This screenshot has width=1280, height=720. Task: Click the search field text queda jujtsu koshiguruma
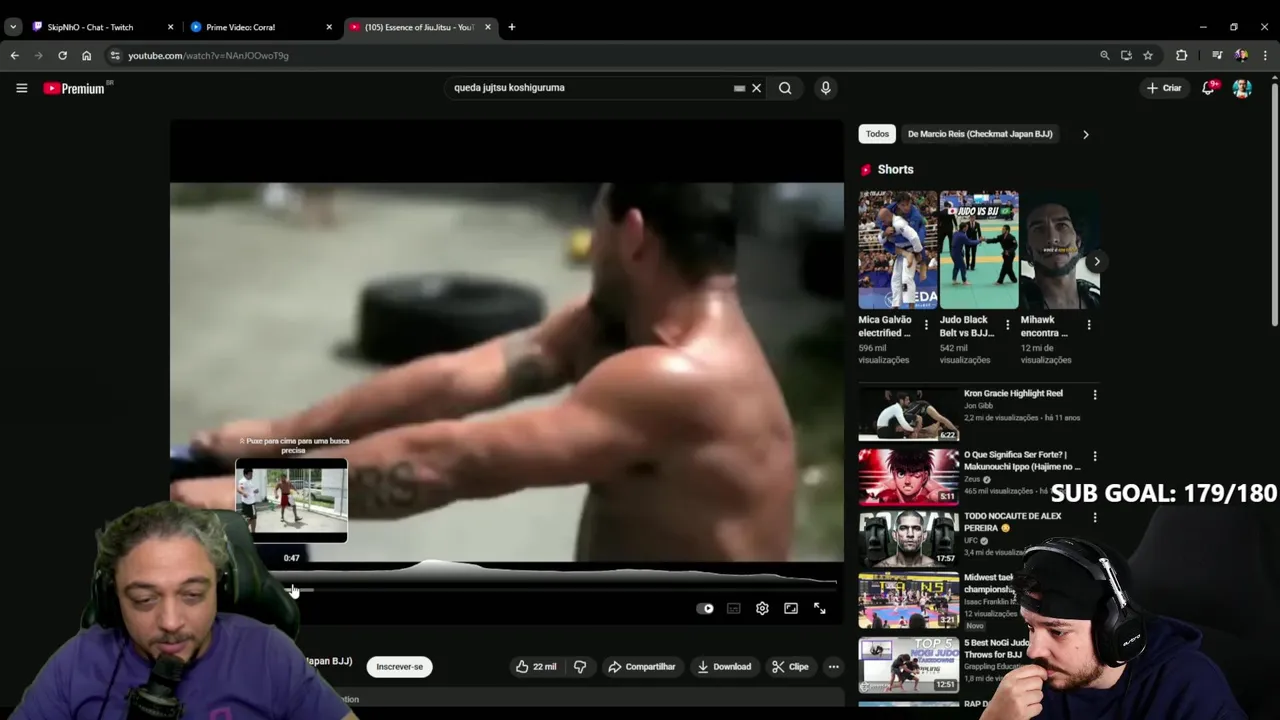coord(509,88)
